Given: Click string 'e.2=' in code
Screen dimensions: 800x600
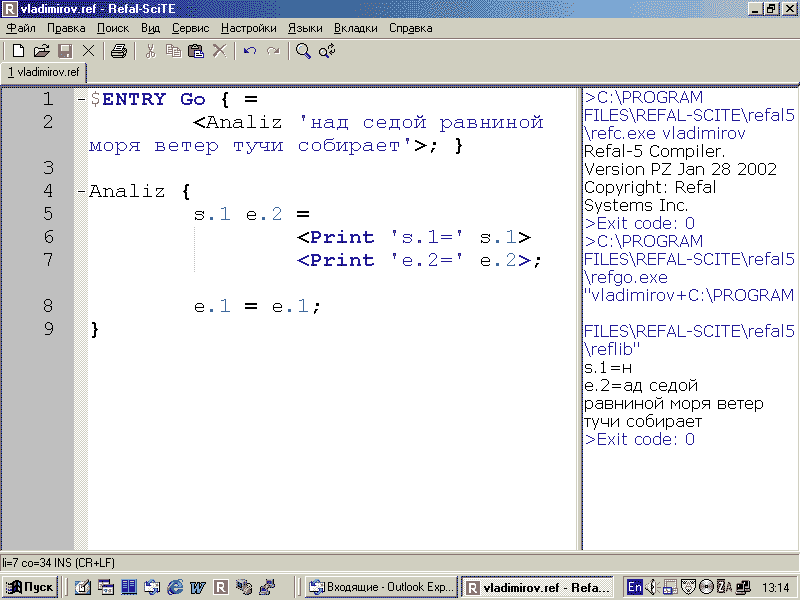Looking at the screenshot, I should coord(427,260).
